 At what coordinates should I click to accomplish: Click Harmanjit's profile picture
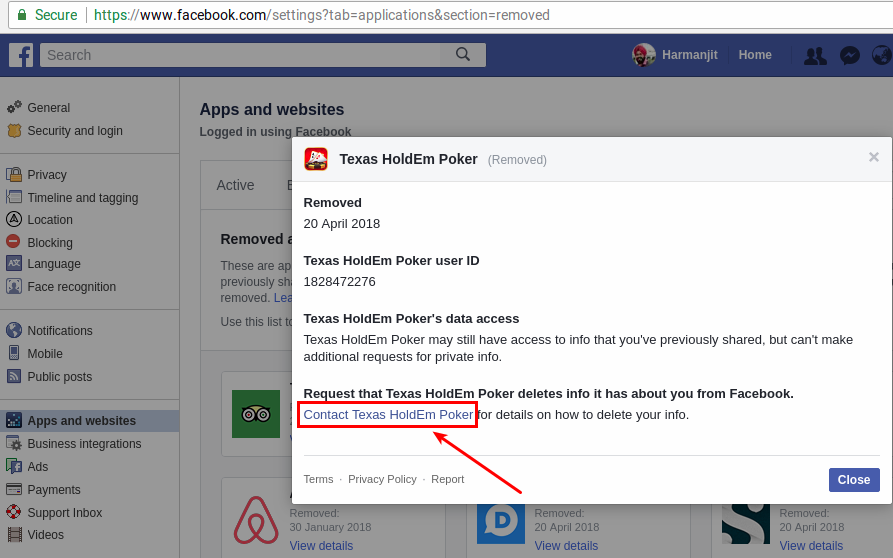point(644,55)
